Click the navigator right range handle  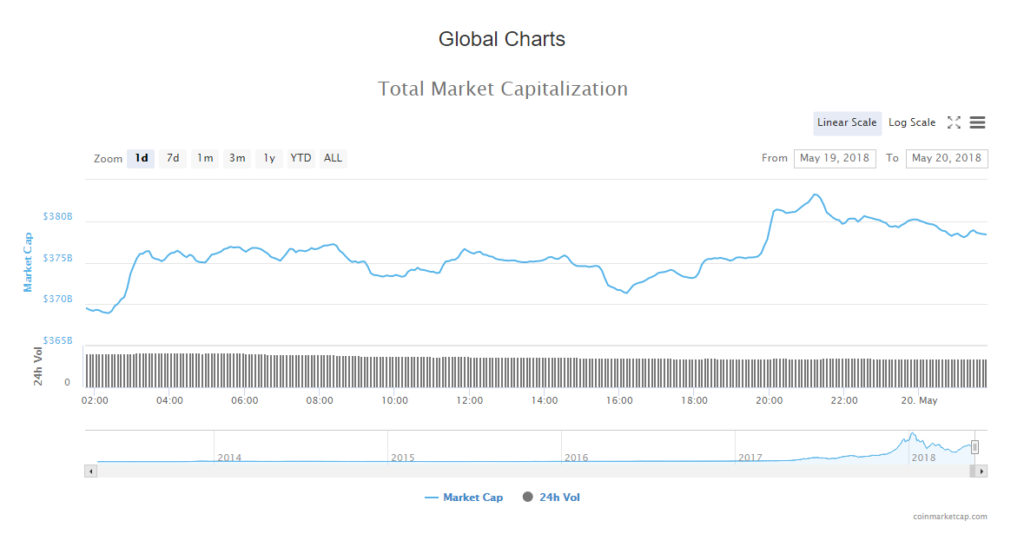coord(975,447)
